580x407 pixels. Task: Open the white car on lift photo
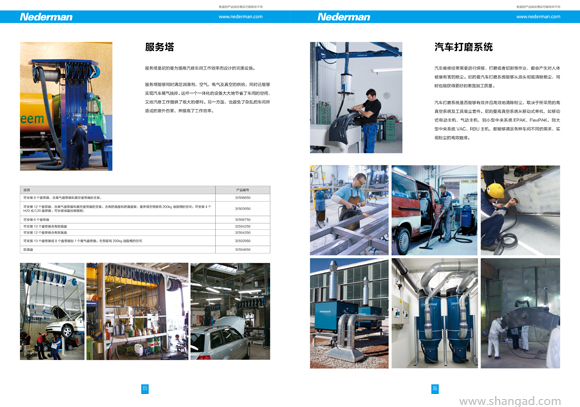[x=52, y=311]
